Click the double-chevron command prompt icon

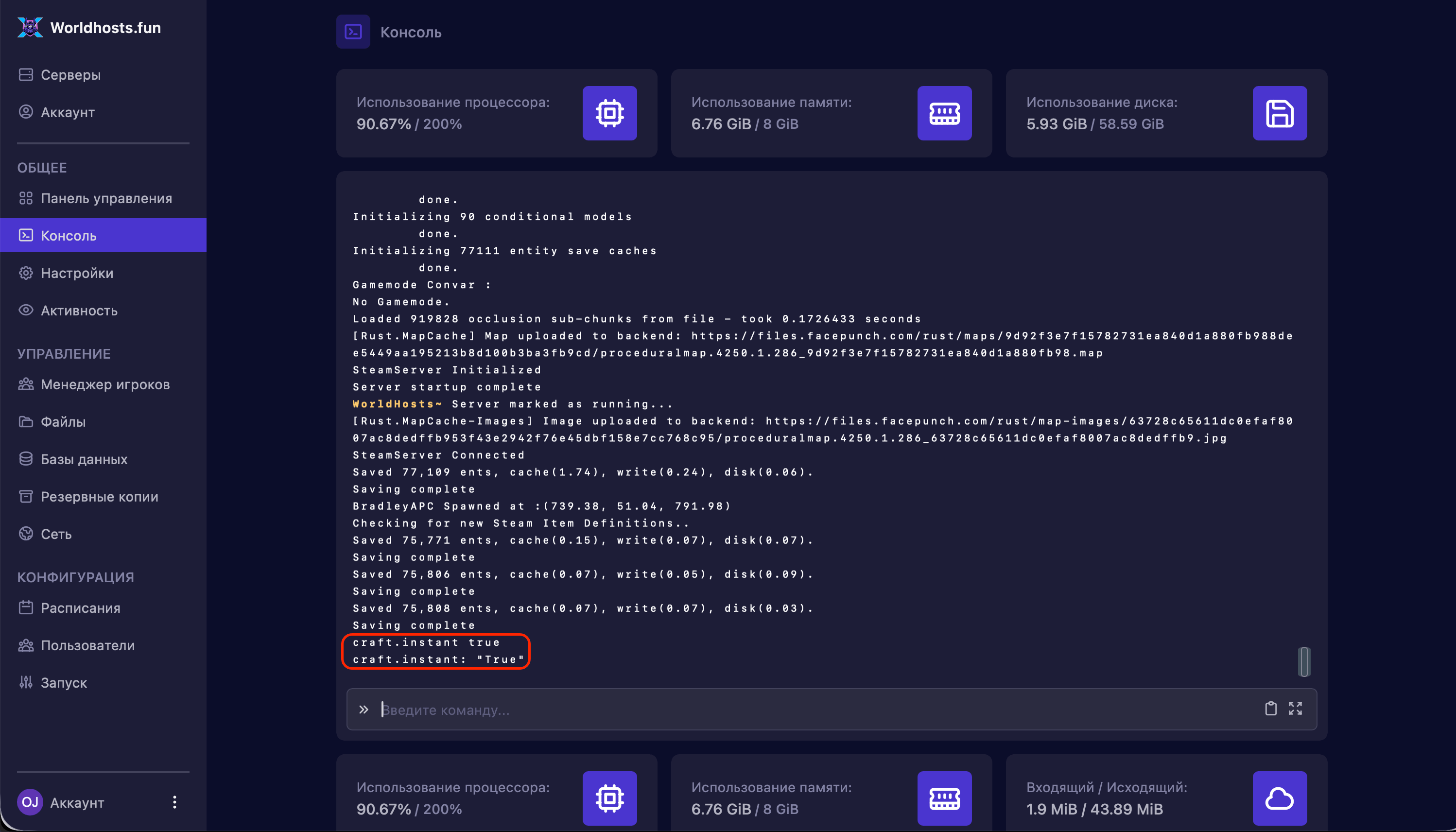[x=364, y=710]
